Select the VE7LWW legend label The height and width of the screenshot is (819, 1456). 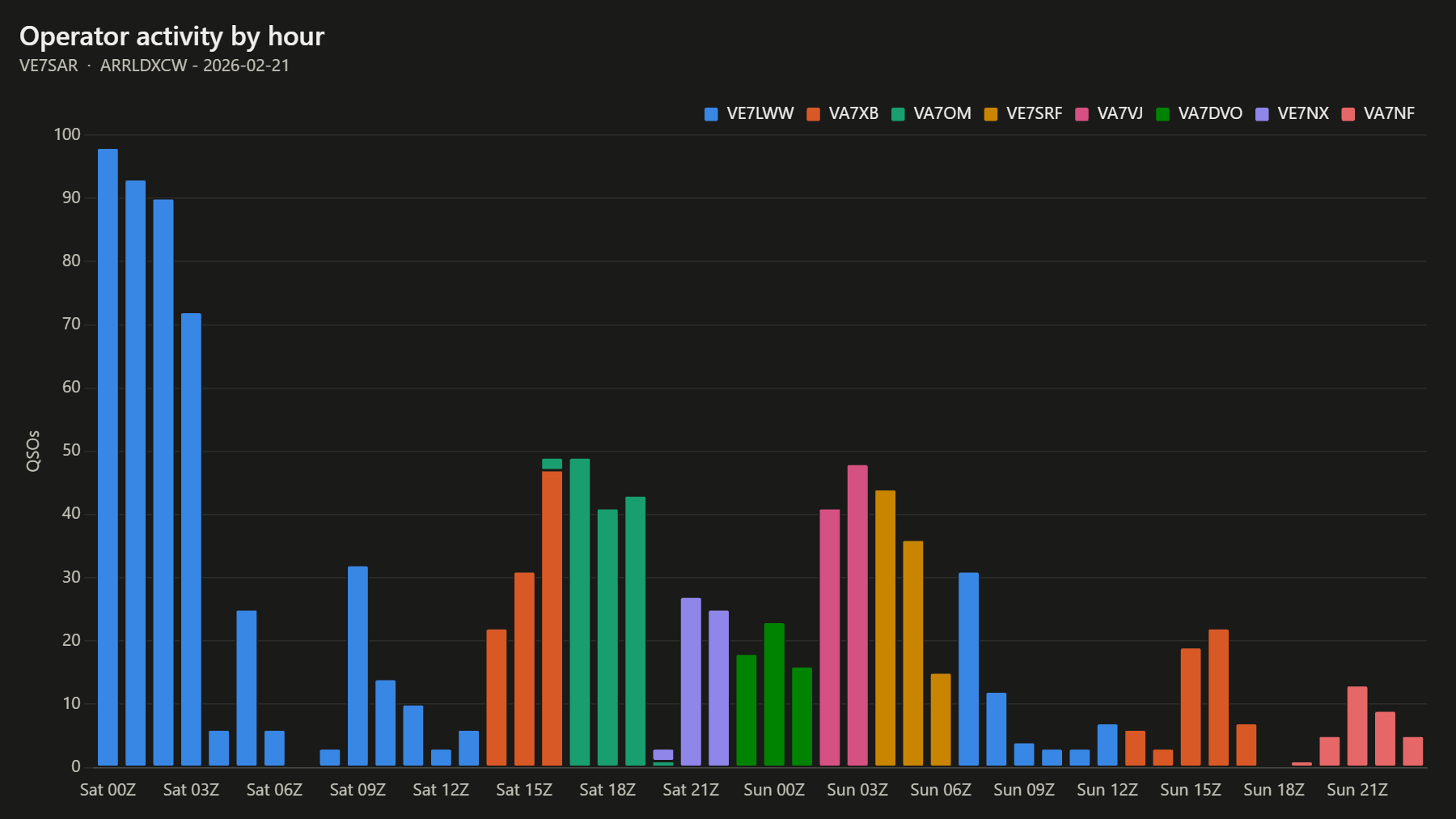tap(760, 114)
